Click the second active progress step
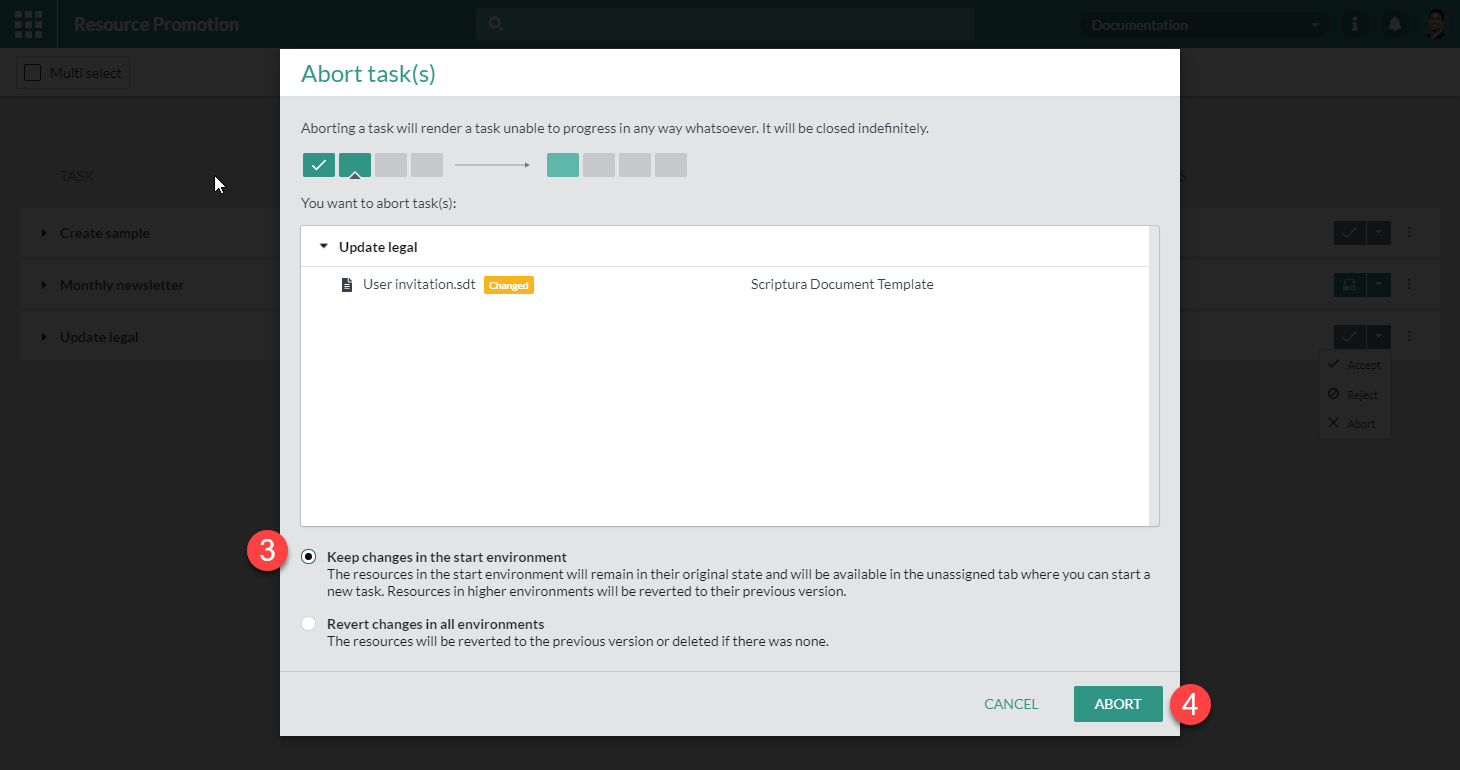This screenshot has height=770, width=1460. click(x=355, y=165)
